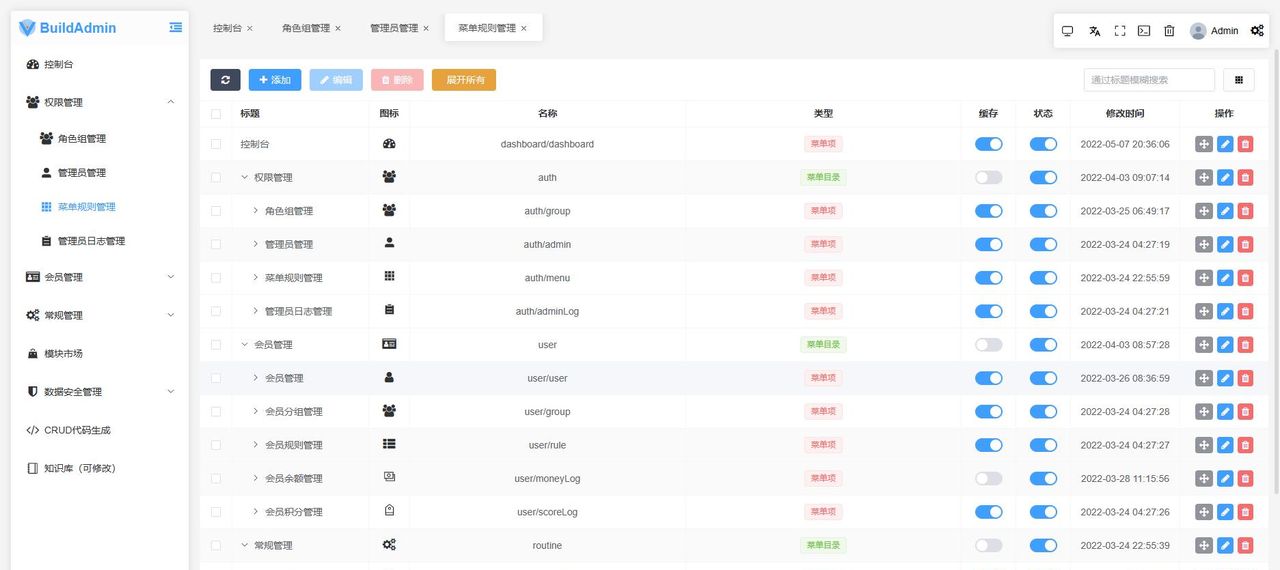Viewport: 1280px width, 570px height.
Task: Click the refresh table button
Action: (225, 80)
